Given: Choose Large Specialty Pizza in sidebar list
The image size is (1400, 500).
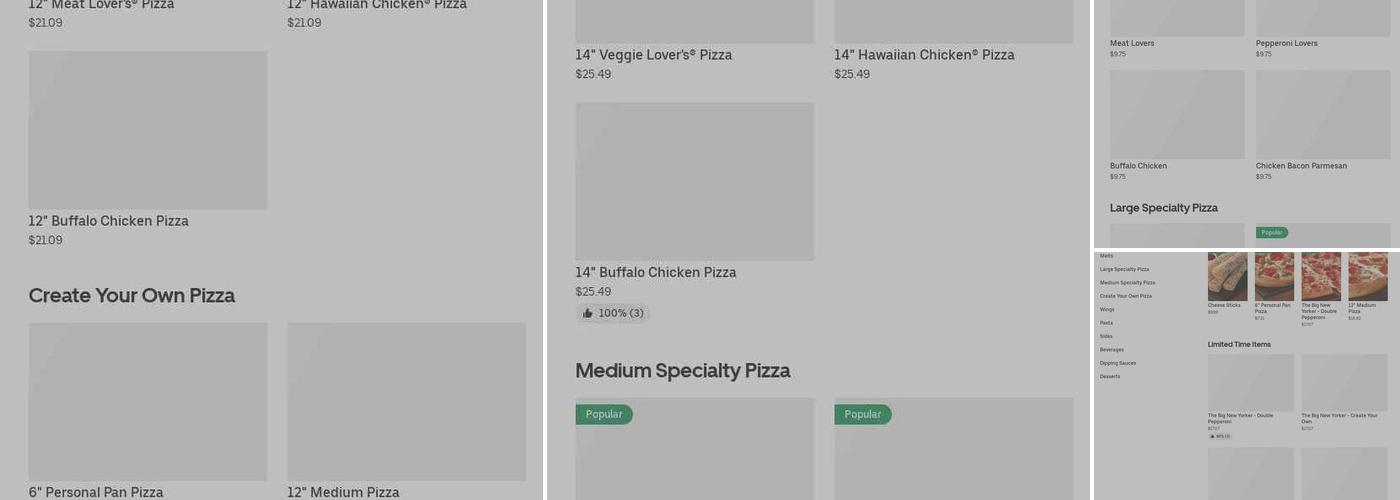Looking at the screenshot, I should [x=1124, y=270].
